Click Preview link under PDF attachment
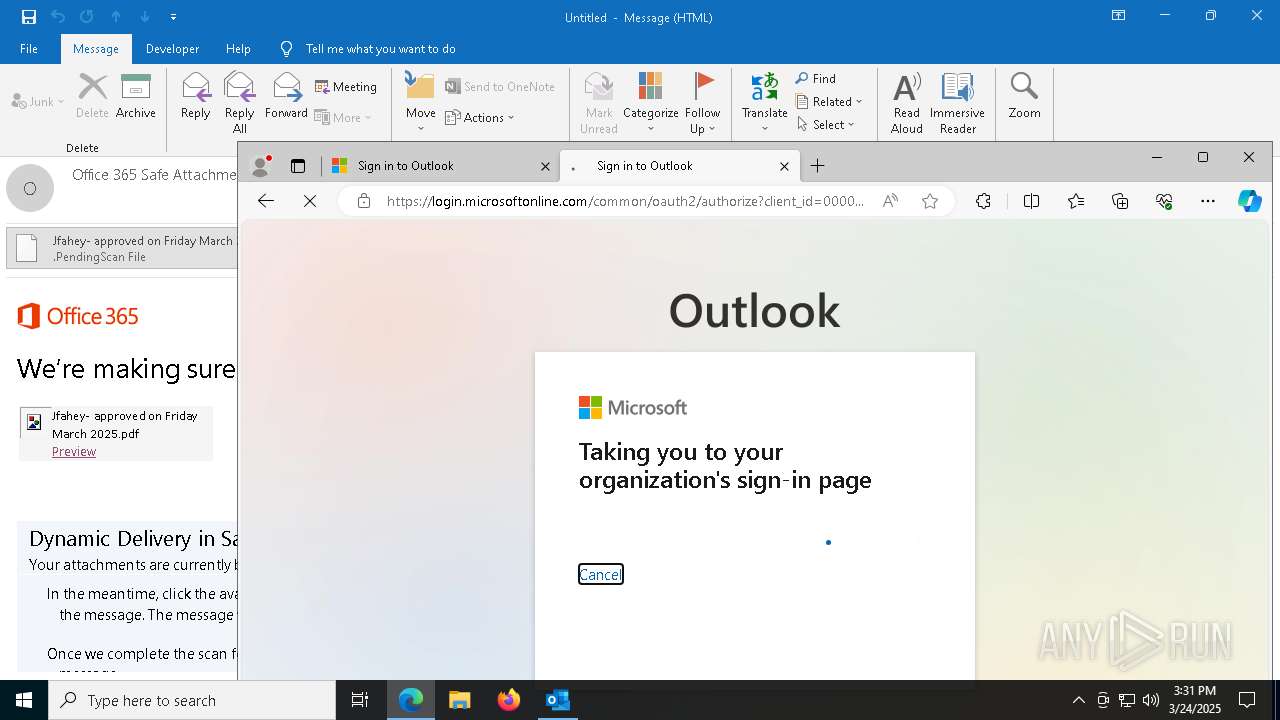The height and width of the screenshot is (720, 1280). click(x=74, y=452)
